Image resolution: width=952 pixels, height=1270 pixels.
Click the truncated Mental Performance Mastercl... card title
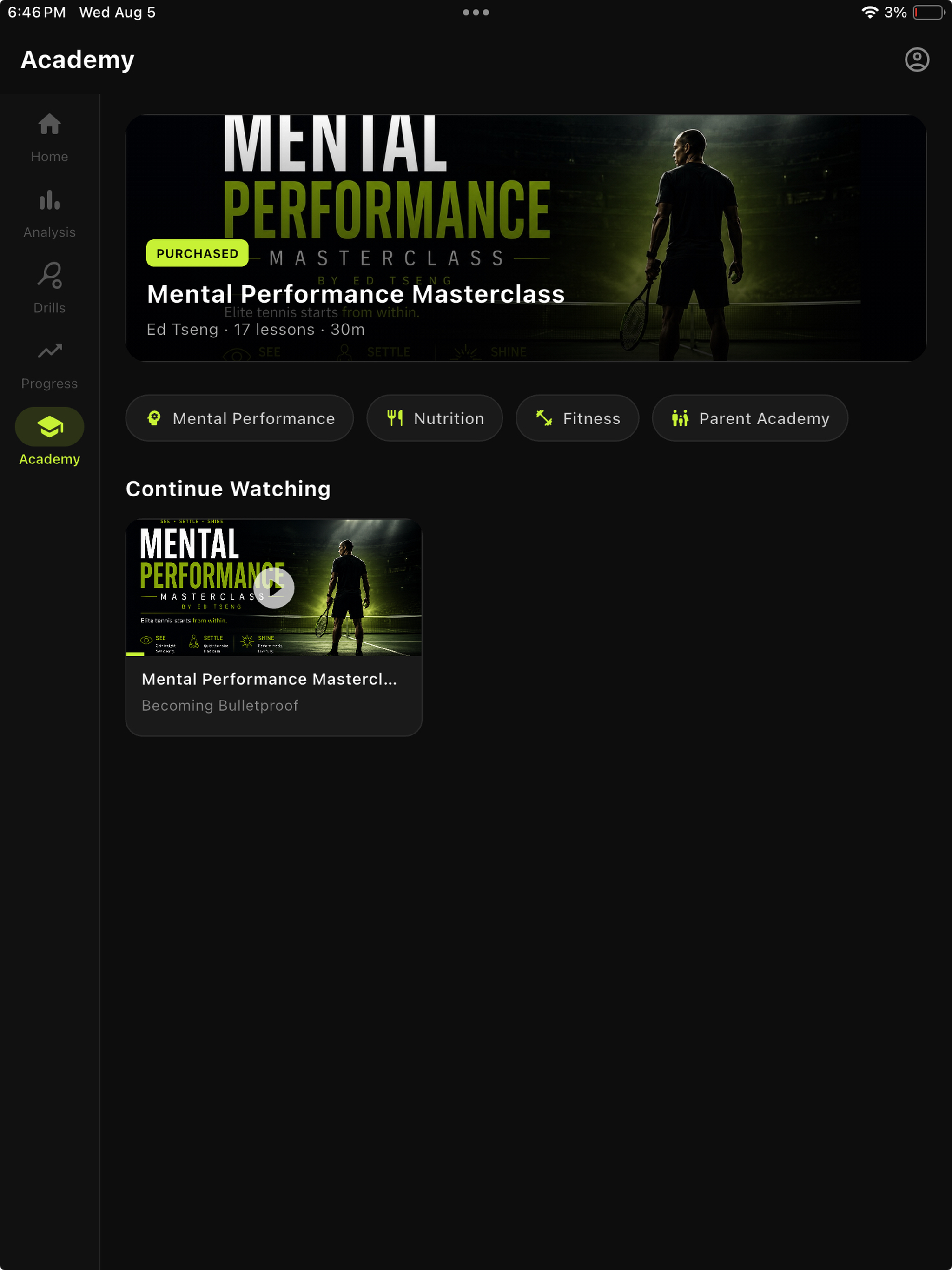269,679
